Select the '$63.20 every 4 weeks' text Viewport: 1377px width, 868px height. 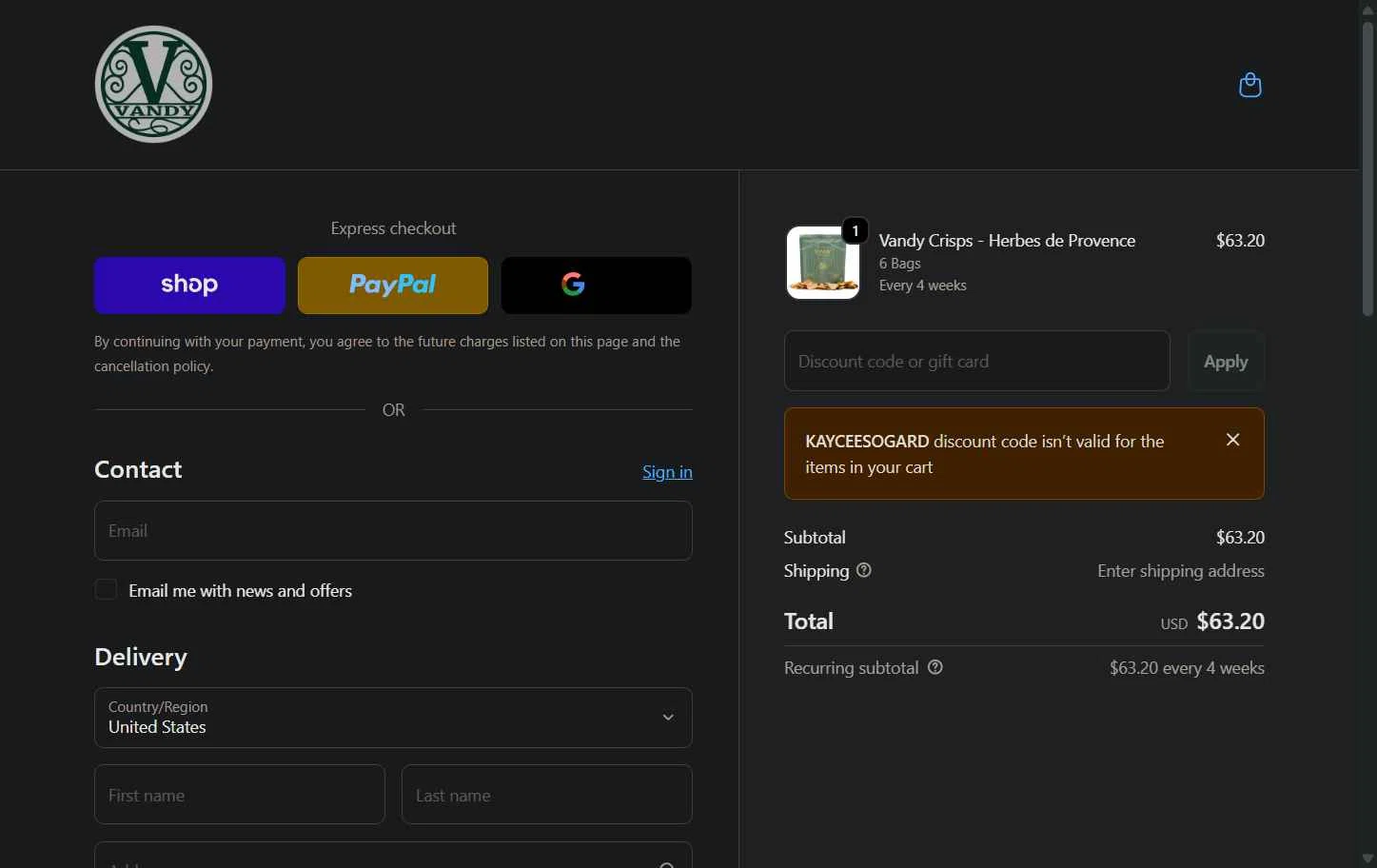[x=1187, y=668]
